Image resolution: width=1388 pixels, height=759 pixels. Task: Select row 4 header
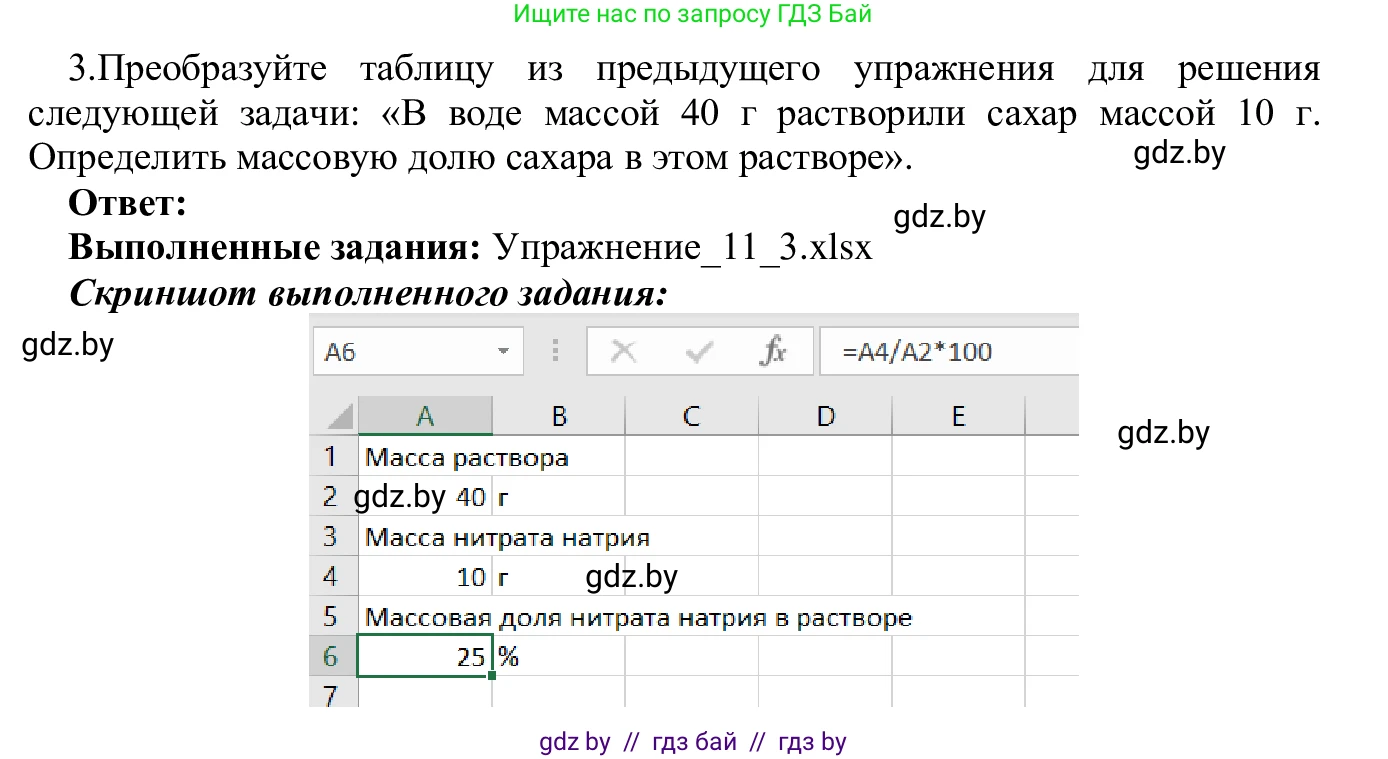coord(333,576)
